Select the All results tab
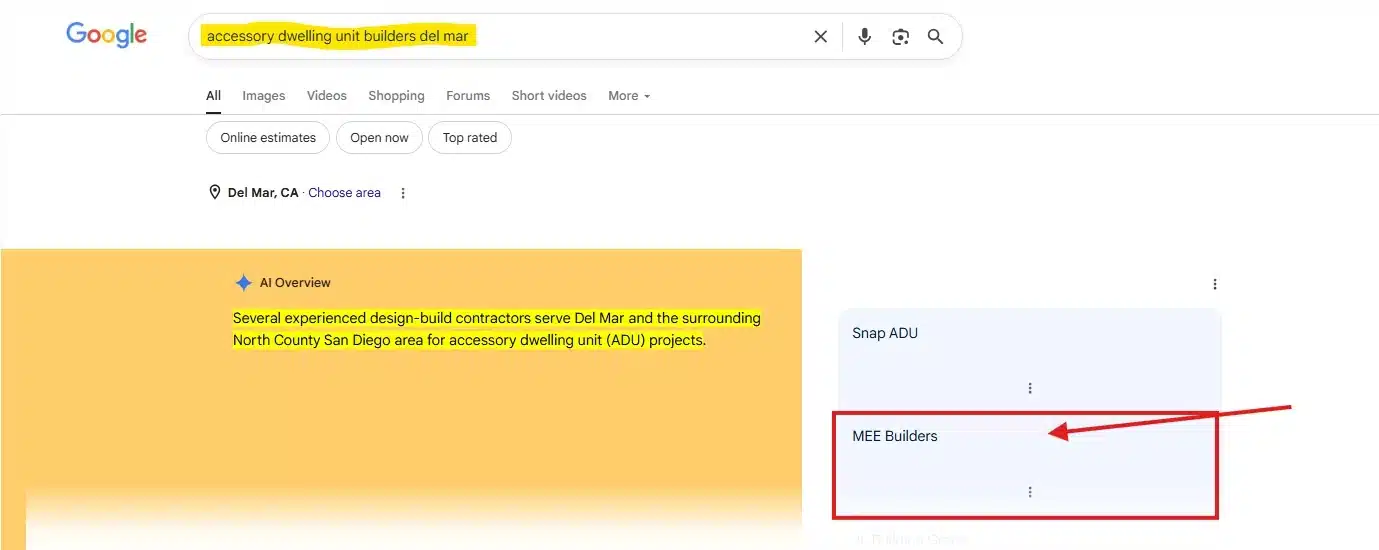This screenshot has width=1379, height=550. (213, 96)
